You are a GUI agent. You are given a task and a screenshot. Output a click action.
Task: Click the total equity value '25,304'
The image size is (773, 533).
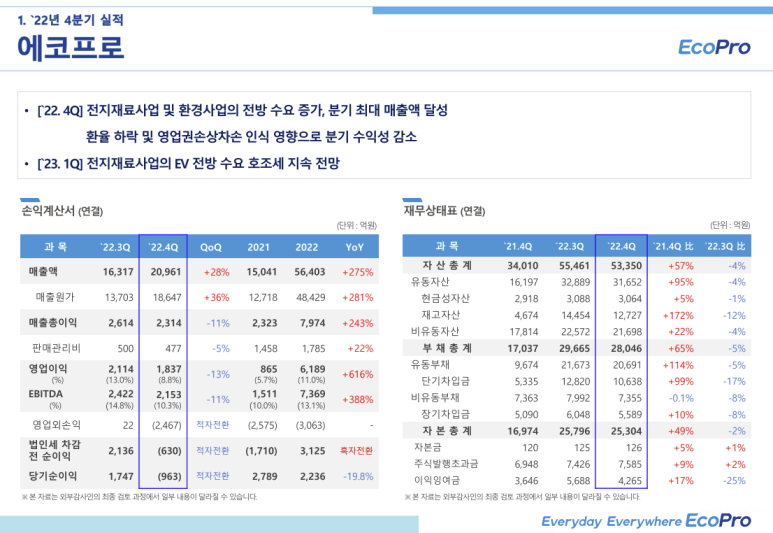(x=626, y=431)
